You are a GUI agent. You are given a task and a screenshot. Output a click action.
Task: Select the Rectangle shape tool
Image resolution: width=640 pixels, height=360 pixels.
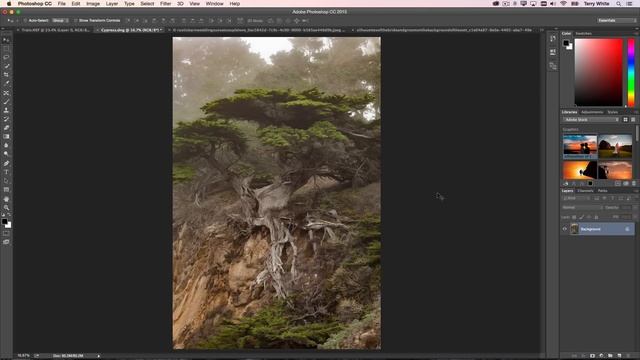tap(6, 190)
